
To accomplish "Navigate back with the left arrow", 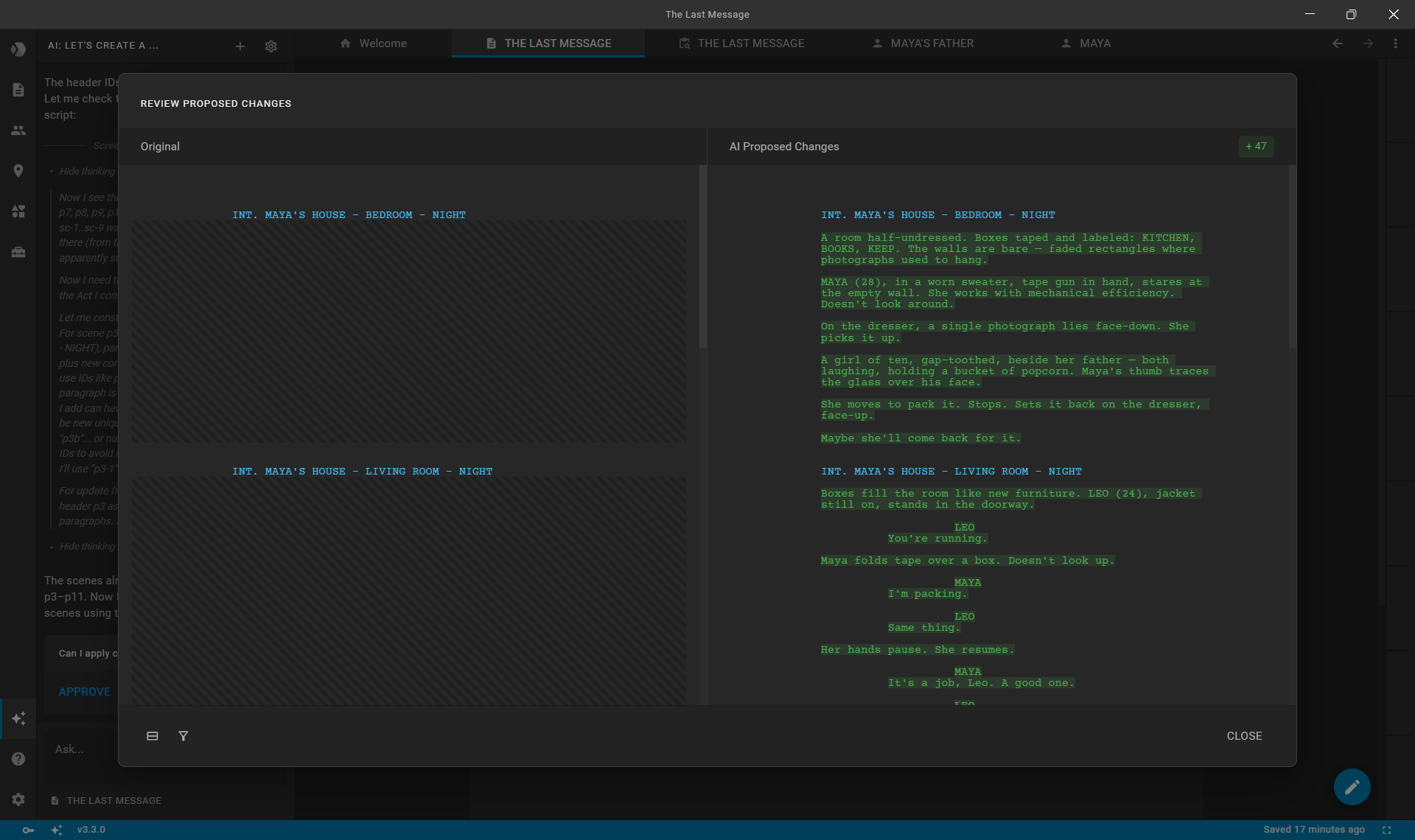I will coord(1338,43).
